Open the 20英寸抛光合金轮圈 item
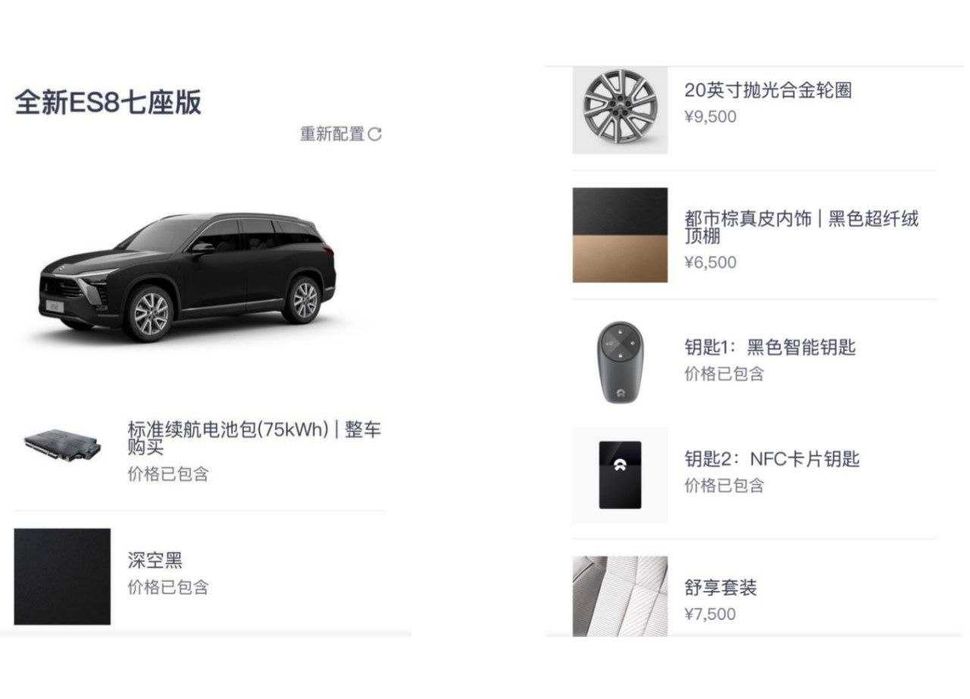The image size is (970, 699). point(768,90)
